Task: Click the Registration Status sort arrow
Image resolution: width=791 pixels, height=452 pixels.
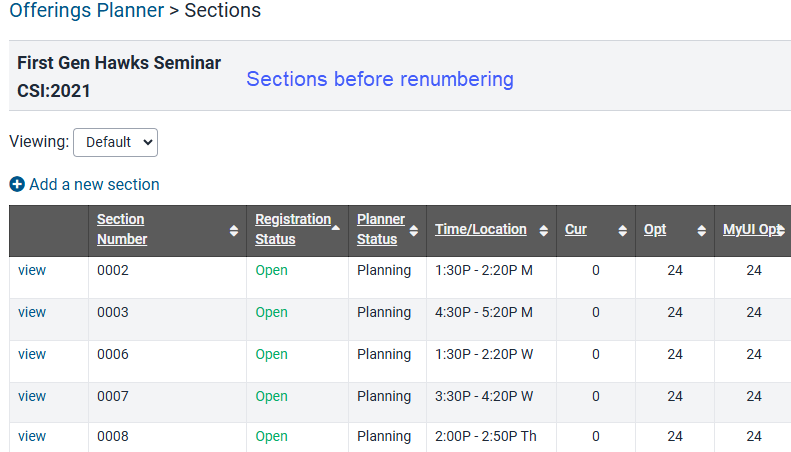Action: click(335, 229)
